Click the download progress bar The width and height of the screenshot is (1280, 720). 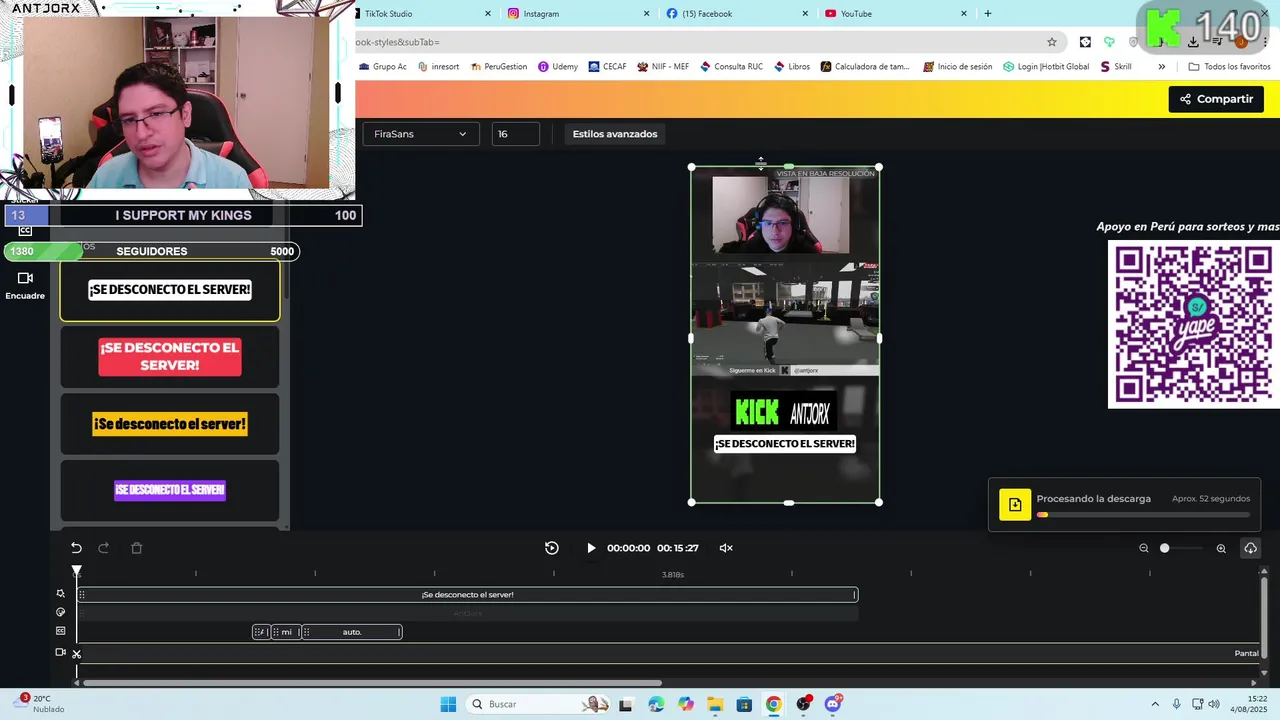1143,515
